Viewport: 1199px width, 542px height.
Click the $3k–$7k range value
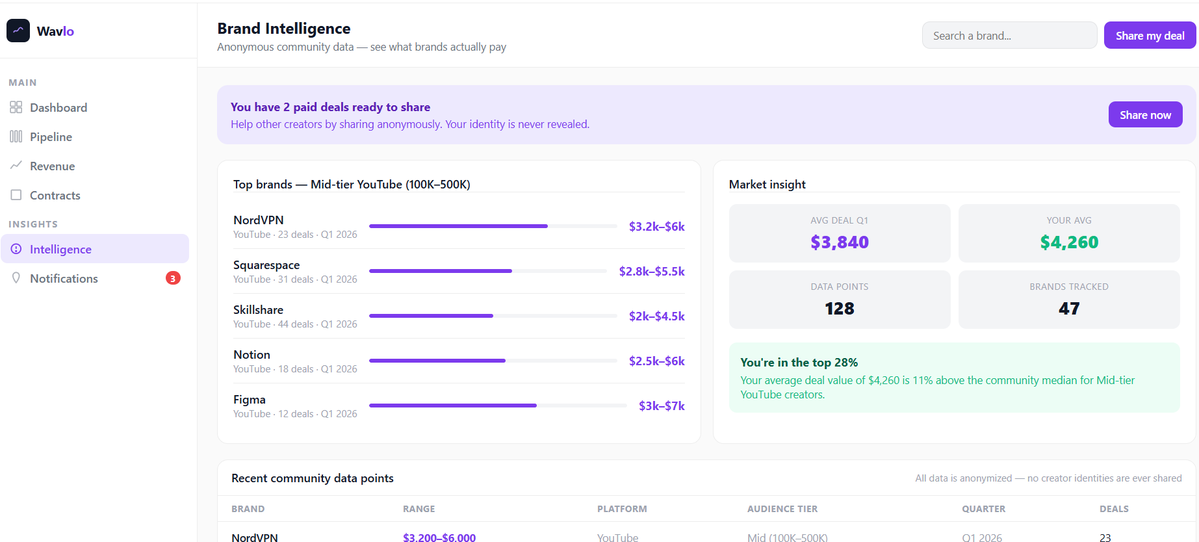(x=661, y=405)
